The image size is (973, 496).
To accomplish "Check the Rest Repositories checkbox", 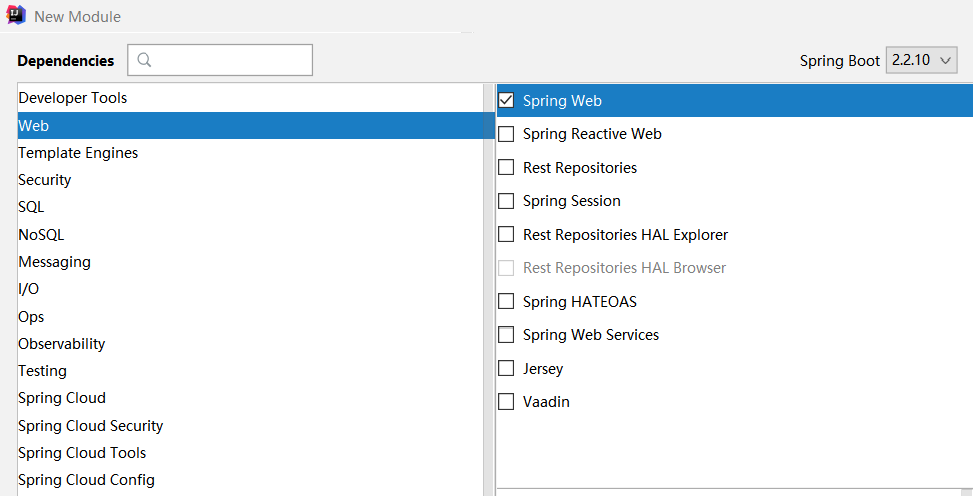I will point(506,167).
